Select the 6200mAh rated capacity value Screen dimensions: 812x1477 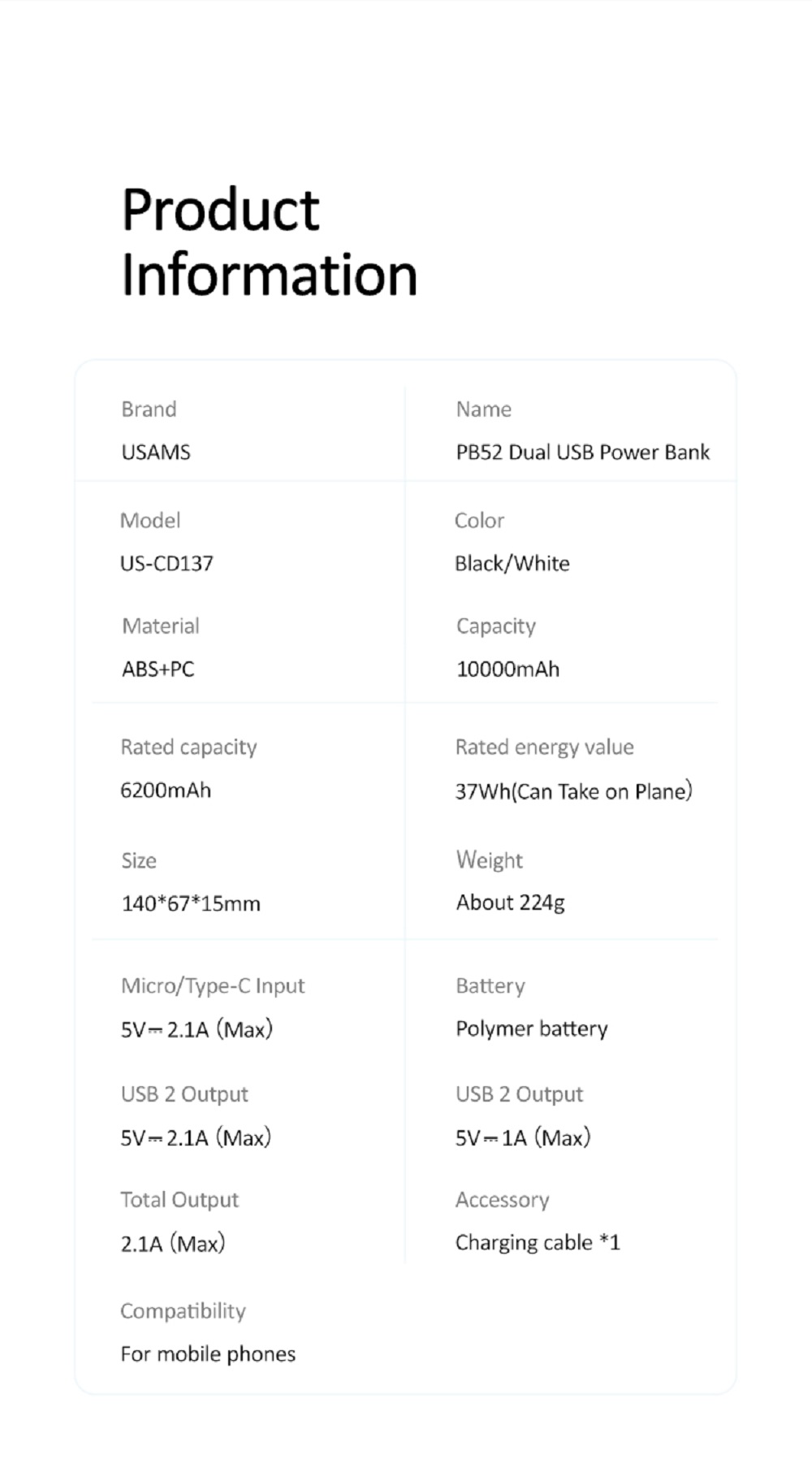[166, 790]
